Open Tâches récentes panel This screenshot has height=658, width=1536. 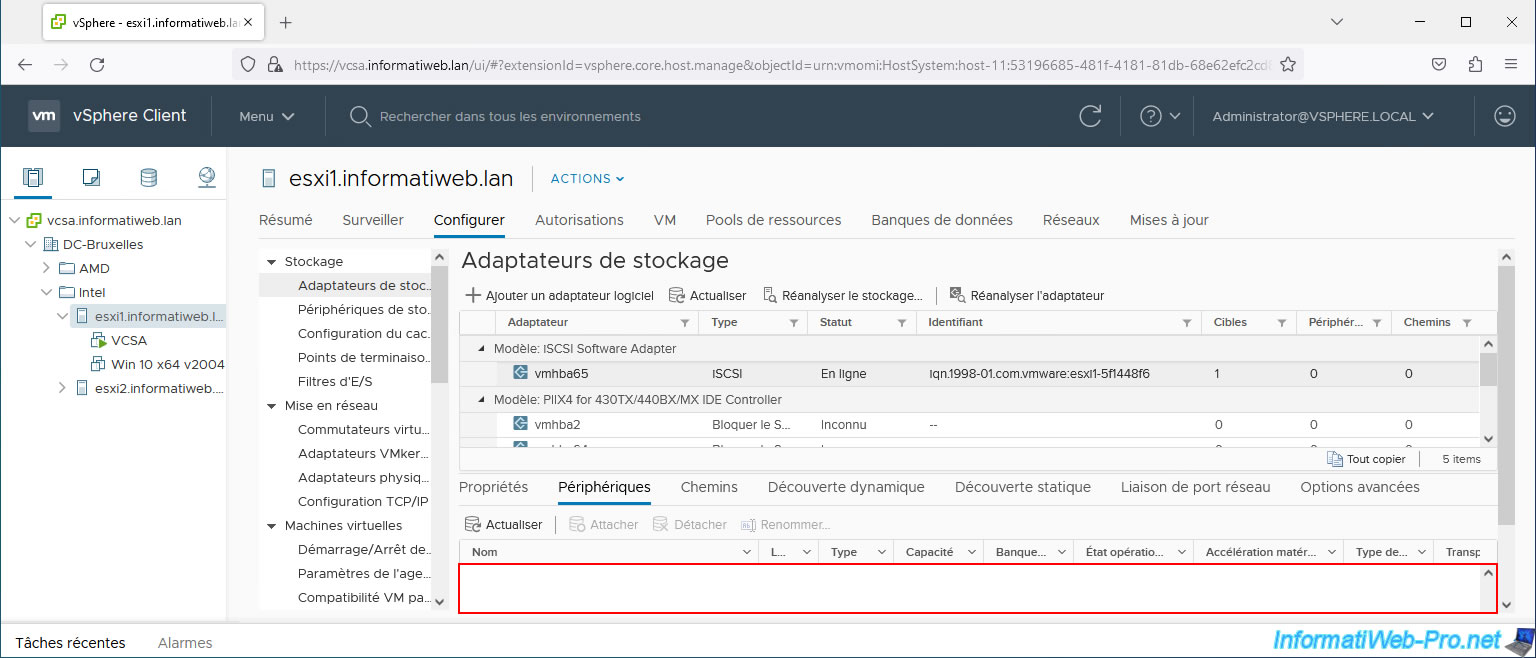point(71,643)
